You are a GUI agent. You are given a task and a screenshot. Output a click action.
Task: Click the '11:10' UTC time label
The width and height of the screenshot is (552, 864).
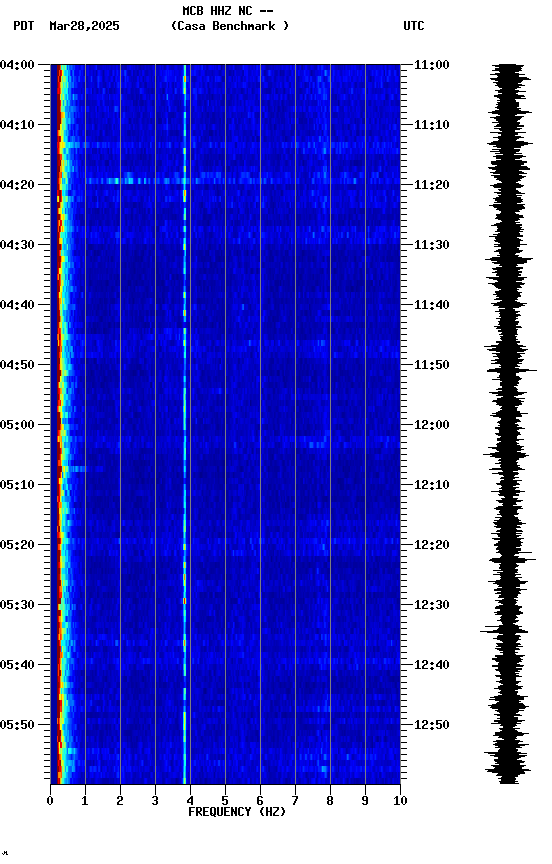(x=432, y=125)
